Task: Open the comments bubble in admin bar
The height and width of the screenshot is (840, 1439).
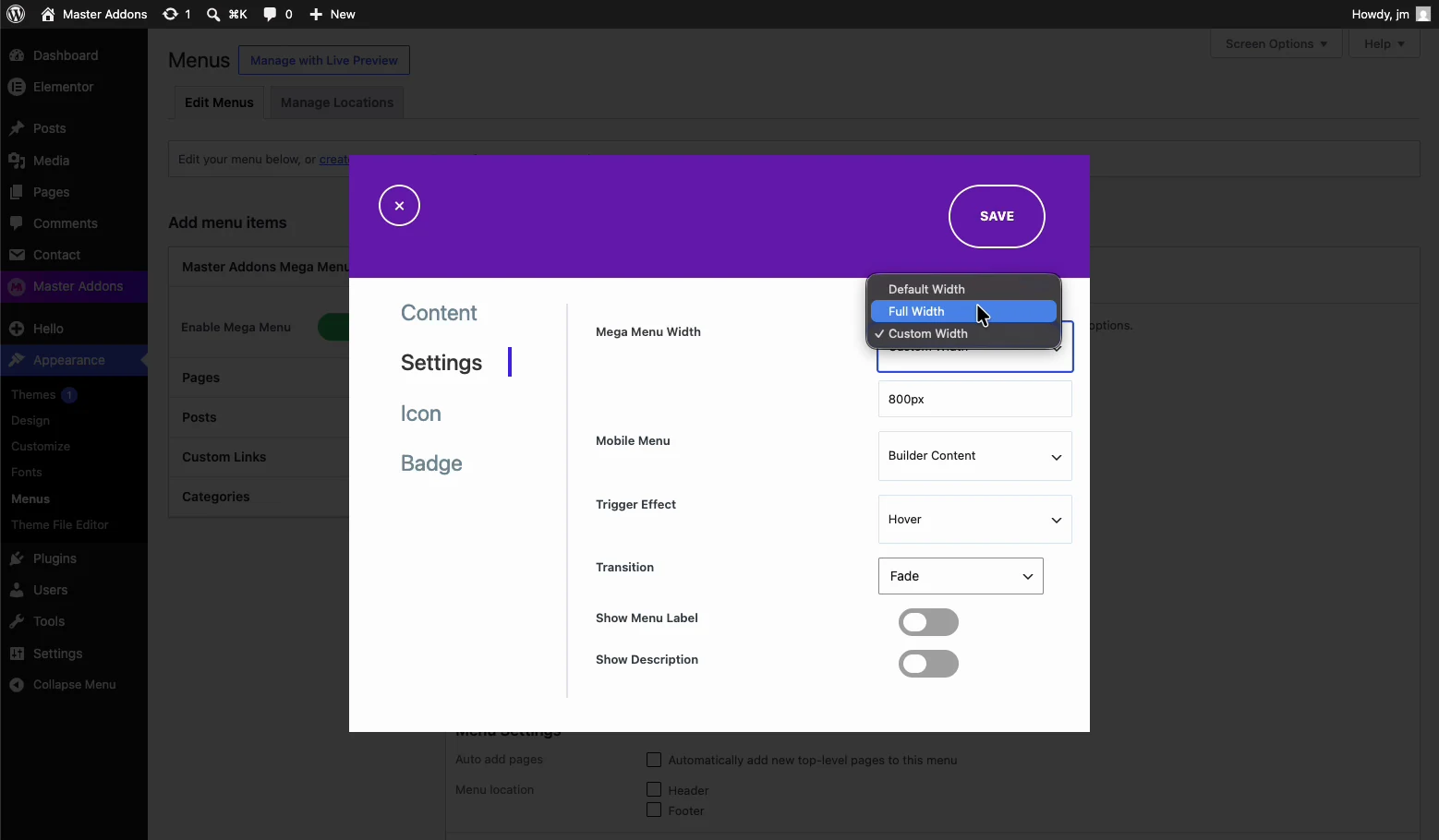Action: pos(270,14)
